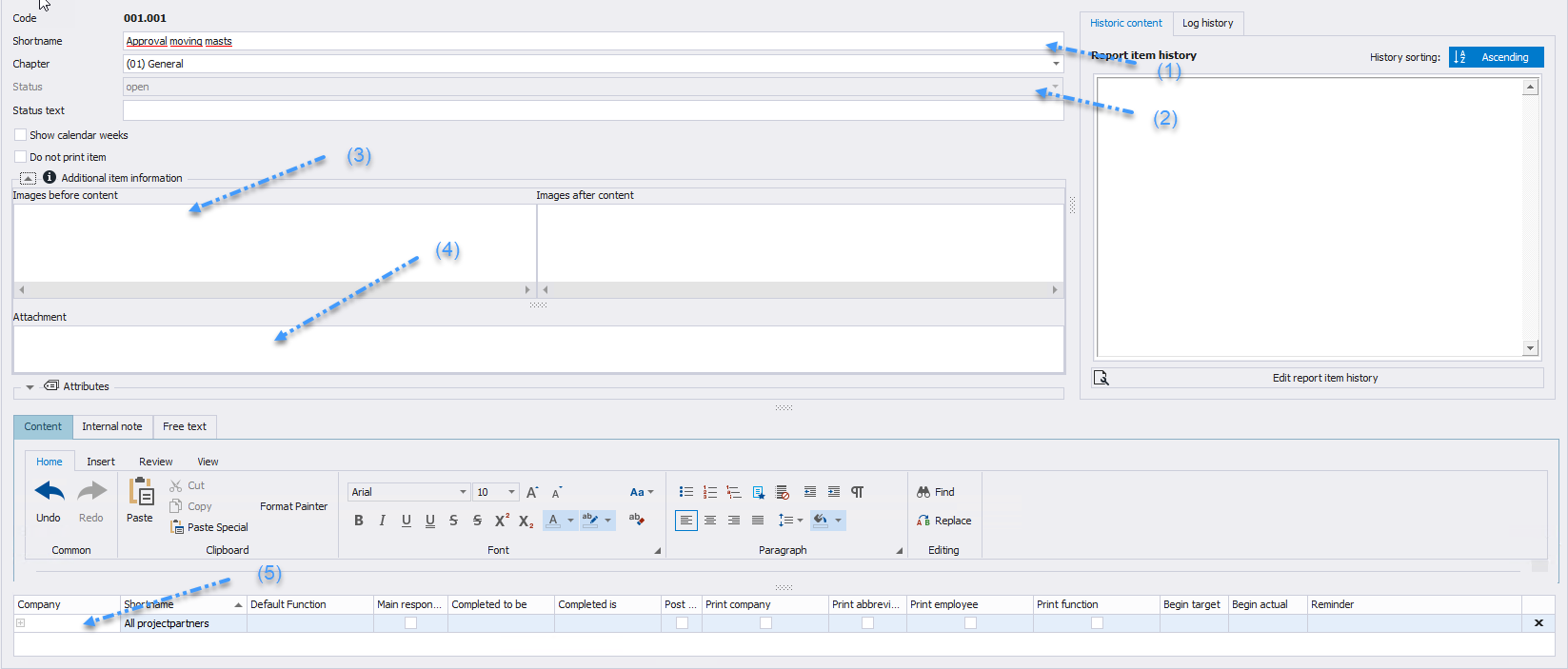Click Cut in the Clipboard group
The width and height of the screenshot is (1568, 669).
coord(188,485)
